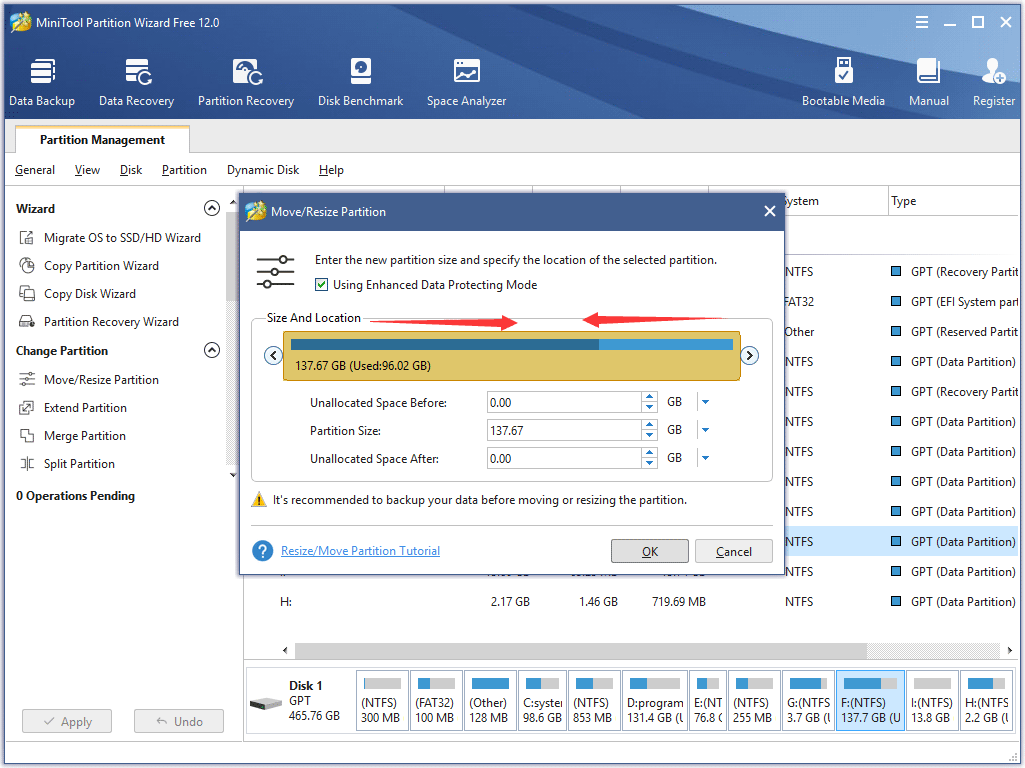
Task: Collapse the Change Partition section
Action: pos(212,350)
